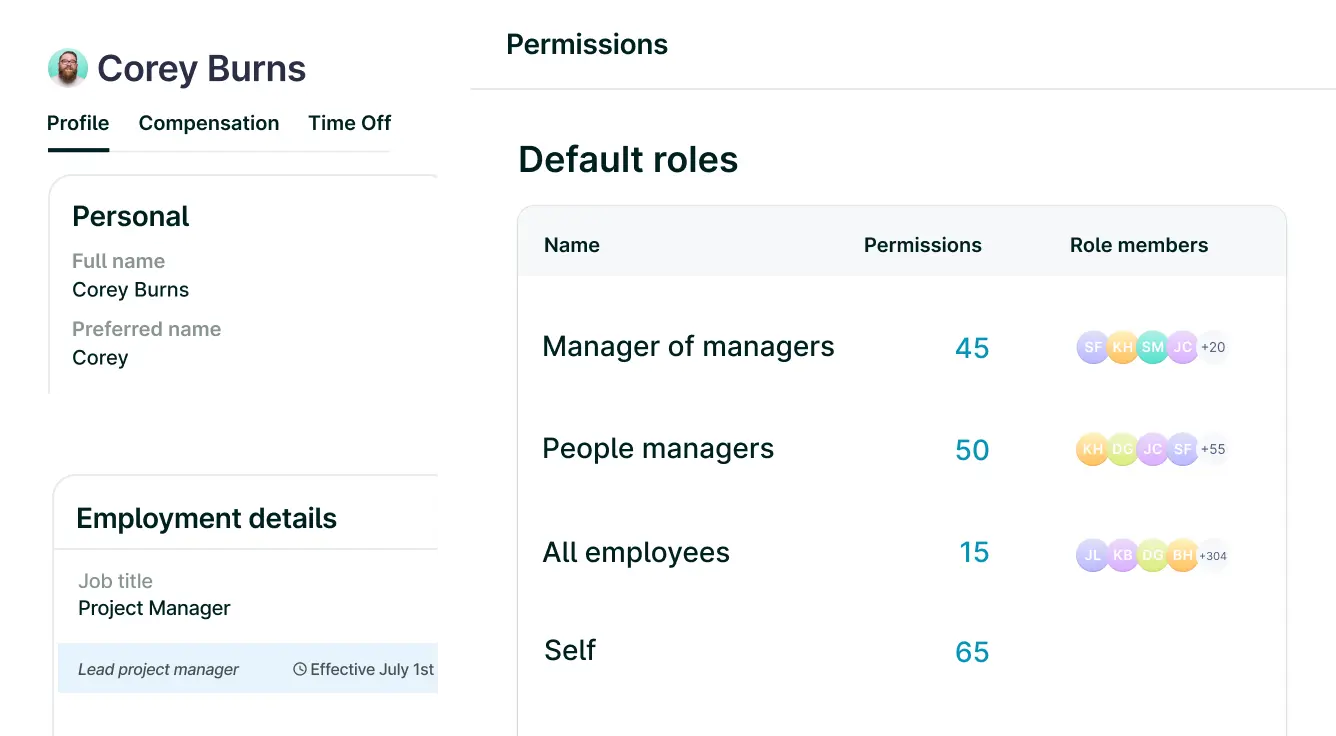Viewport: 1336px width, 736px height.
Task: Switch to the Profile tab
Action: pos(78,123)
